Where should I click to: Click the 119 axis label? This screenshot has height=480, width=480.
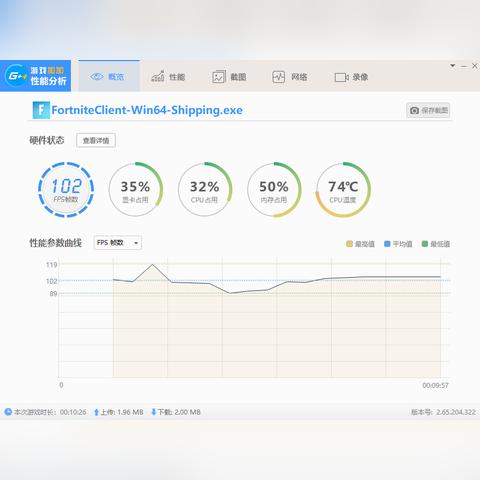(x=52, y=265)
